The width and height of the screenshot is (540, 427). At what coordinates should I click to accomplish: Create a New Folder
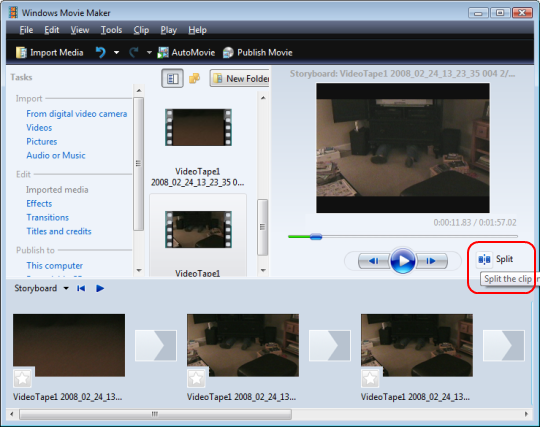tap(240, 79)
